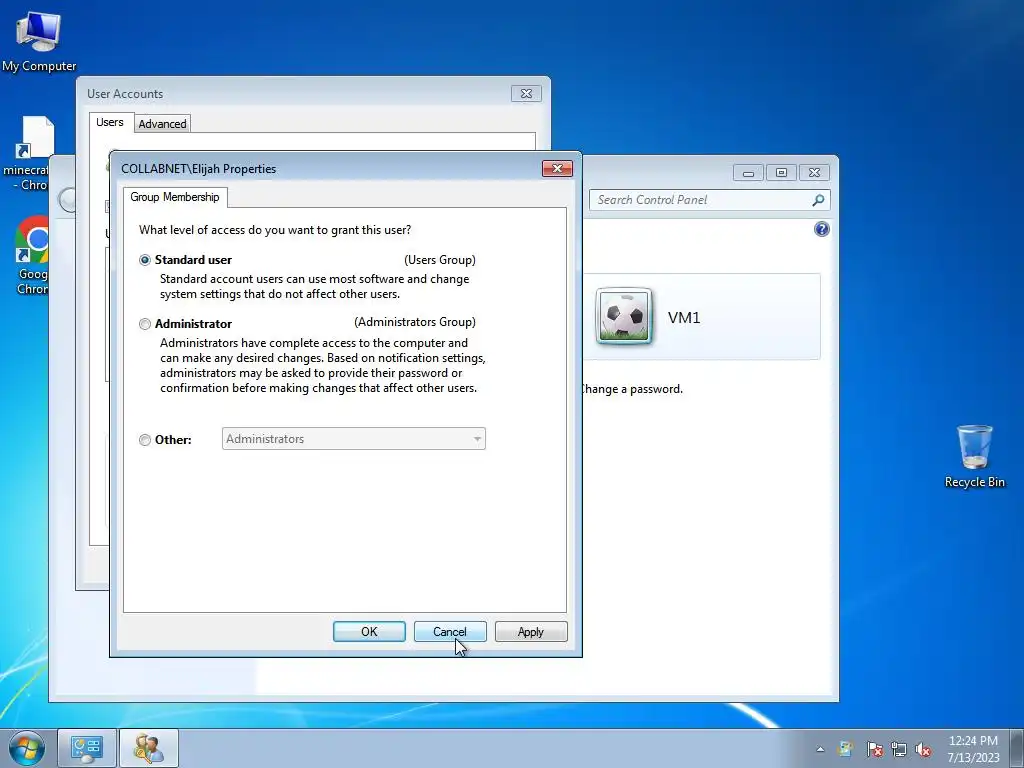Show hidden system tray icons
This screenshot has width=1024, height=768.
click(x=820, y=749)
